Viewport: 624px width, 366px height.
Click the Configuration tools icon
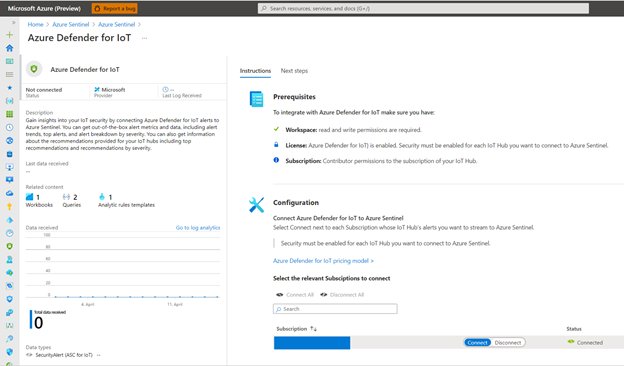click(256, 205)
